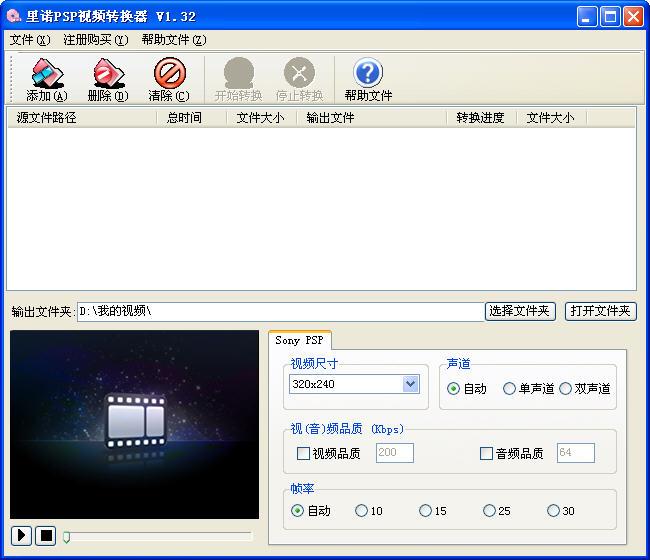650x560 pixels.
Task: Play the preview video
Action: click(x=22, y=536)
